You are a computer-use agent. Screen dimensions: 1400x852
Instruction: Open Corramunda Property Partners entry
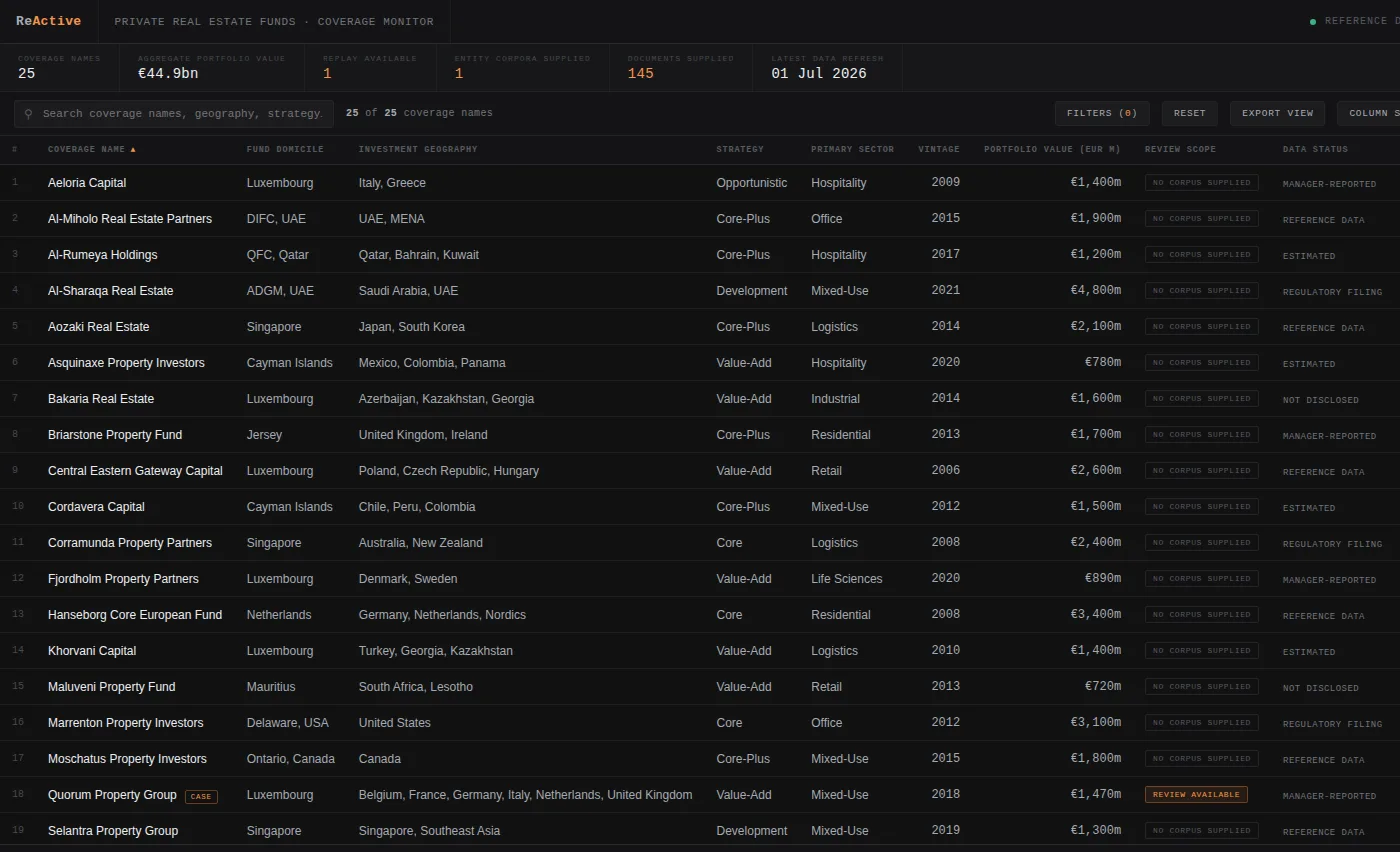coord(130,543)
